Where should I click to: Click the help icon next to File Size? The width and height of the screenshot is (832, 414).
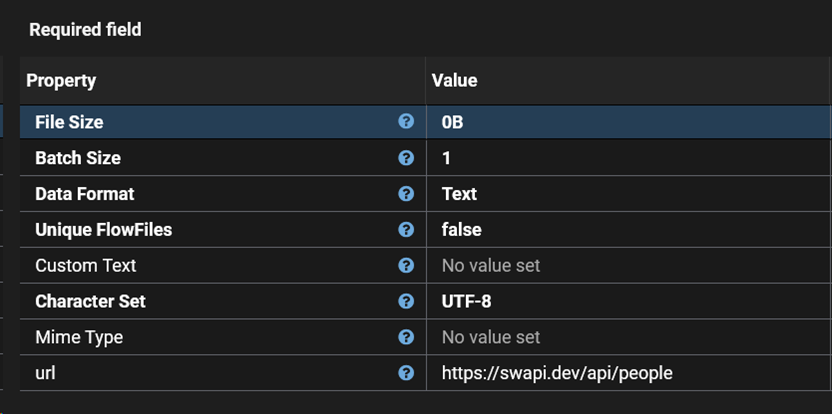(406, 121)
